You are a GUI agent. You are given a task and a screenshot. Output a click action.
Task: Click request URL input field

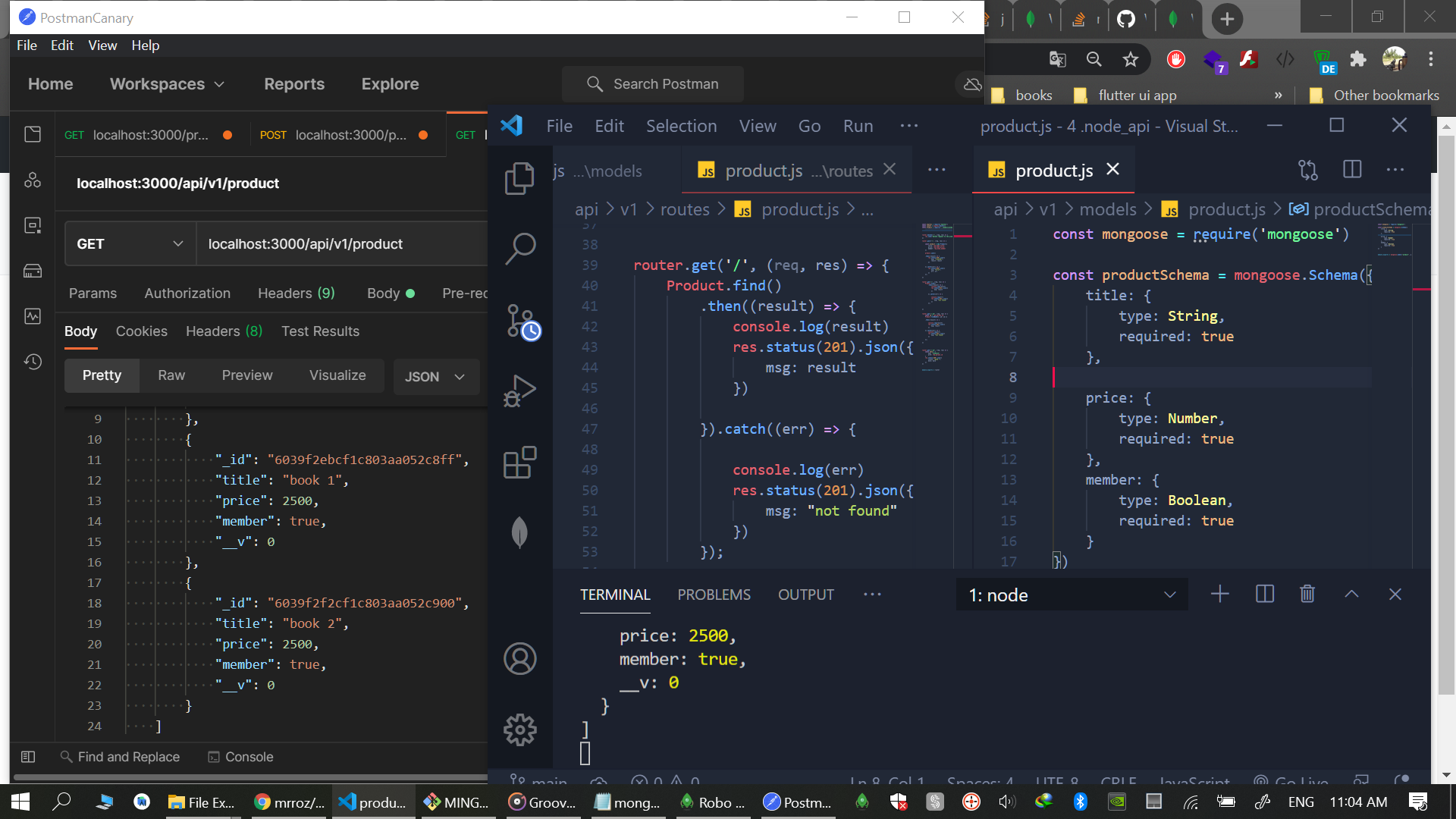[x=343, y=244]
